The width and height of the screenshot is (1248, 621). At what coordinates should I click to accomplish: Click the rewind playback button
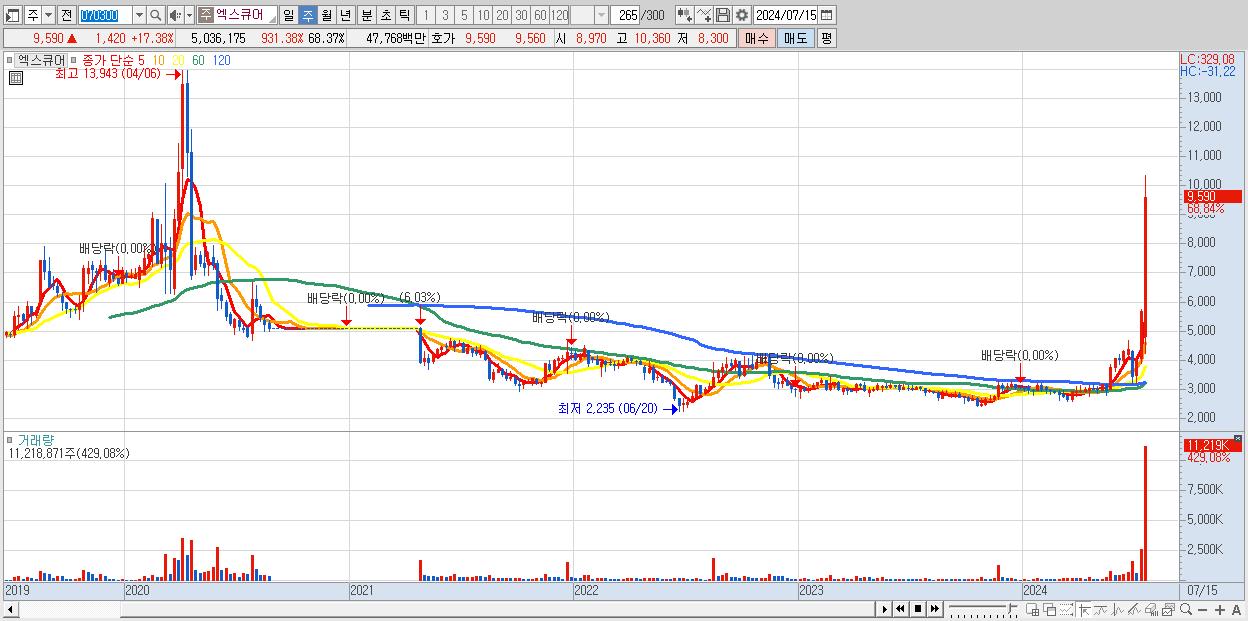(x=900, y=609)
